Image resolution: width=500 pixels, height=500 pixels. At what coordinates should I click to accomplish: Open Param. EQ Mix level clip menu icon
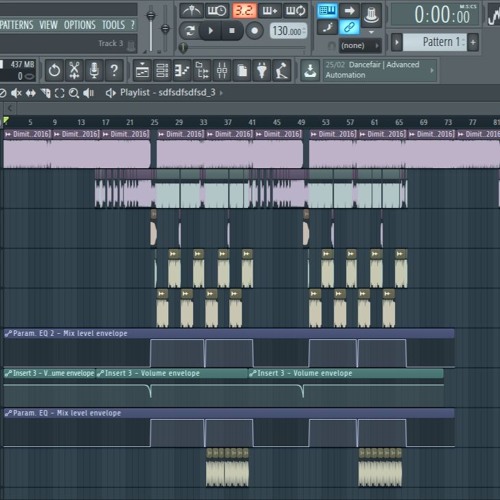pyautogui.click(x=8, y=413)
